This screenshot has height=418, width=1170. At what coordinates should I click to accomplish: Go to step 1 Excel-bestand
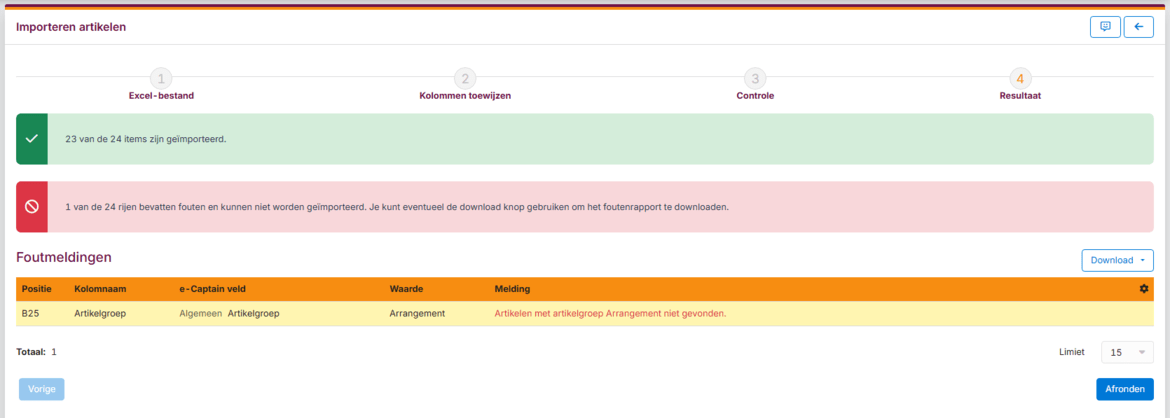click(161, 85)
